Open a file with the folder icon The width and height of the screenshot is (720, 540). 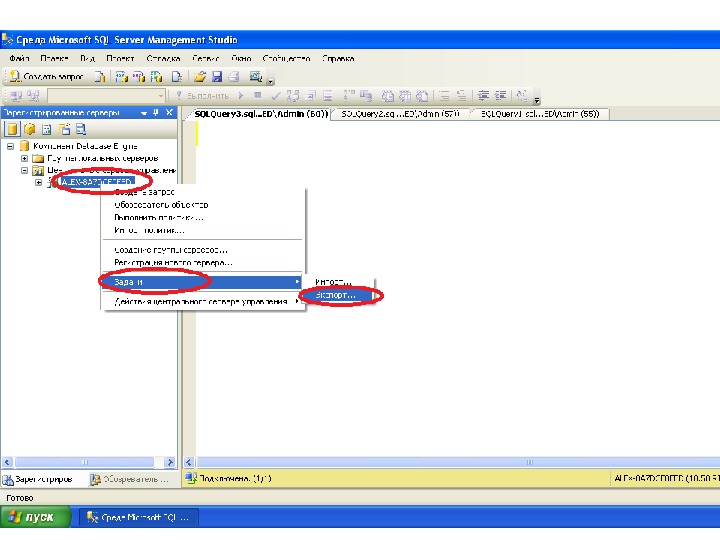[x=199, y=77]
